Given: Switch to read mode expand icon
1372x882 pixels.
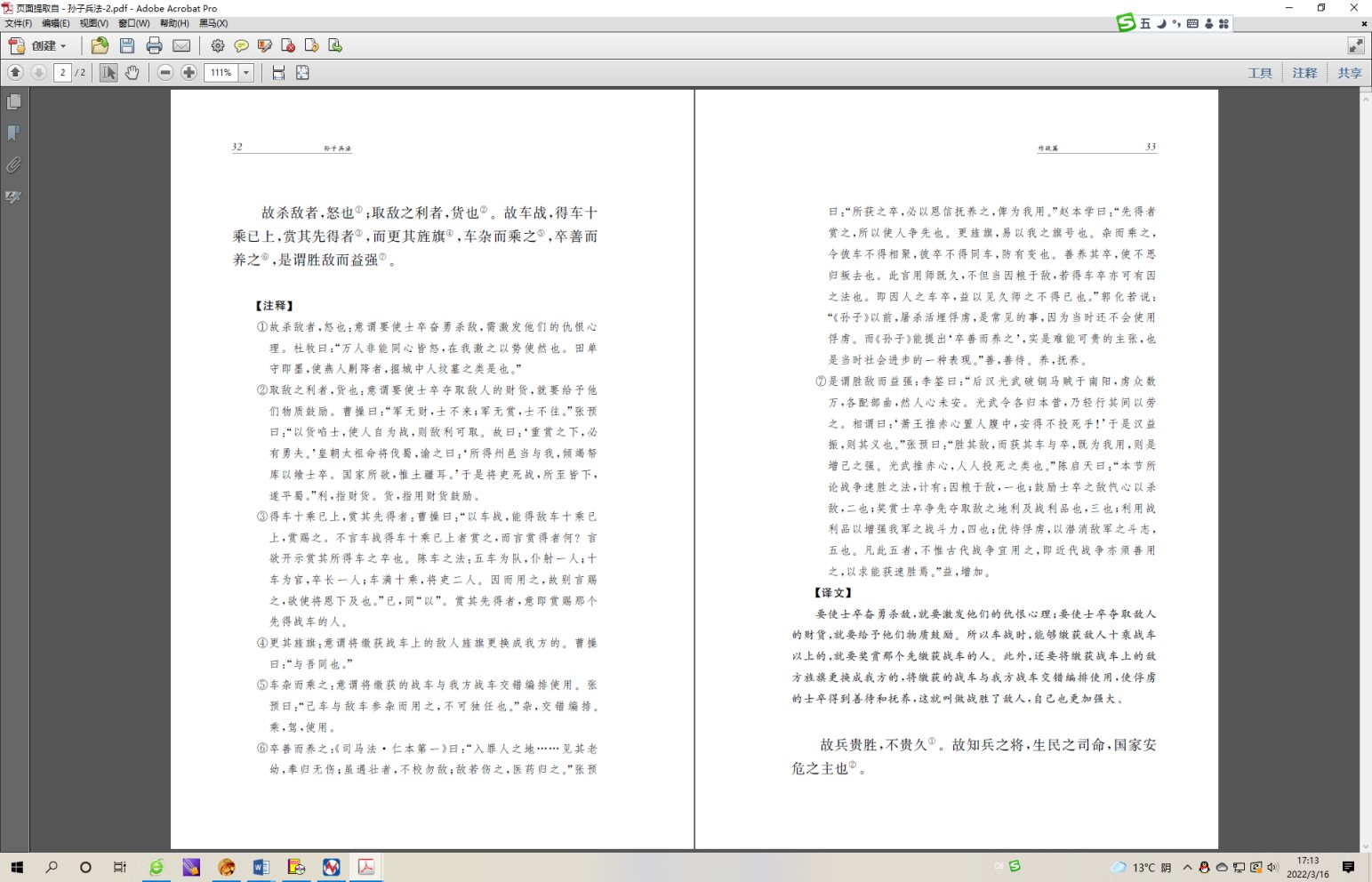Looking at the screenshot, I should [1356, 45].
